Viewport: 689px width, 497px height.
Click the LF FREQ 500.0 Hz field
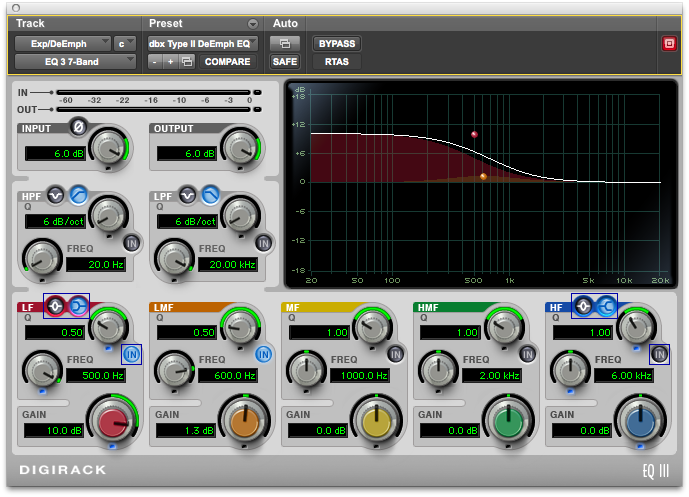click(96, 376)
